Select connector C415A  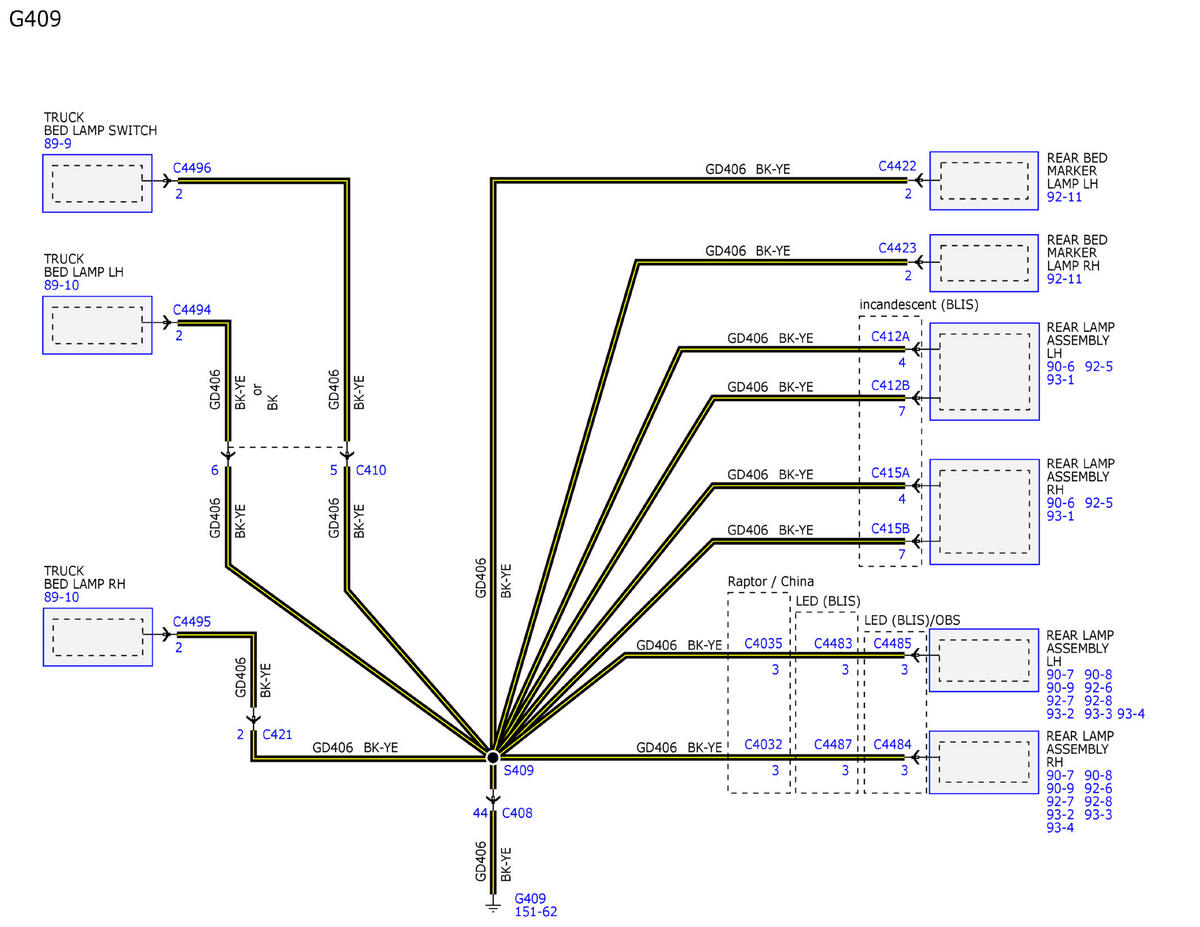pyautogui.click(x=890, y=473)
